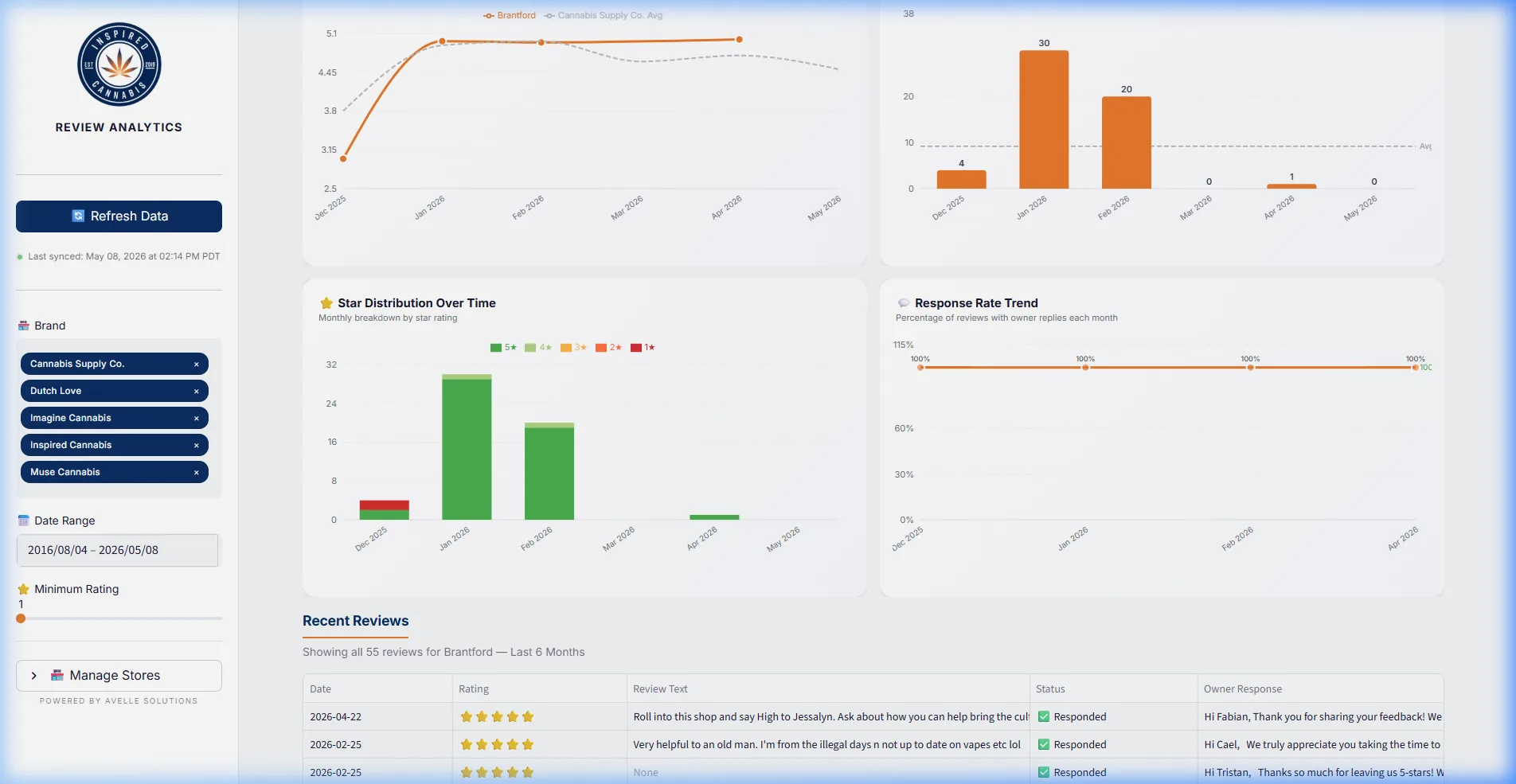This screenshot has width=1516, height=784.
Task: Click the REVIEW ANALYTICS title text
Action: pyautogui.click(x=119, y=127)
